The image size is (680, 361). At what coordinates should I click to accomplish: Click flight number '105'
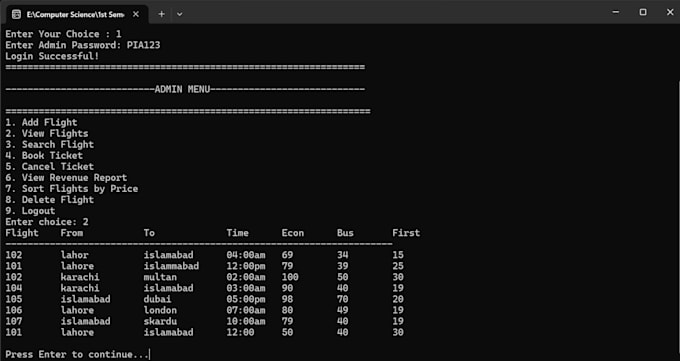click(x=13, y=299)
